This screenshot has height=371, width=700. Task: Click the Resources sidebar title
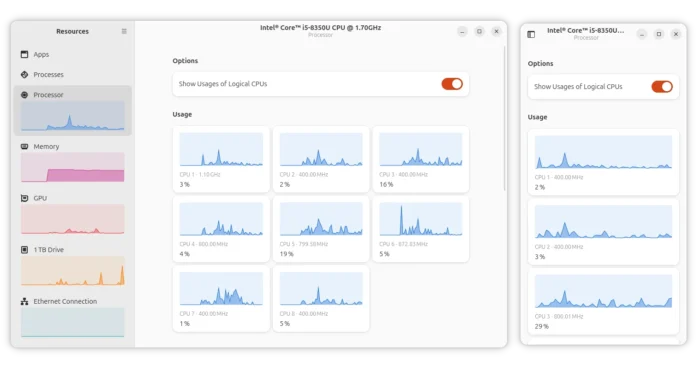72,31
